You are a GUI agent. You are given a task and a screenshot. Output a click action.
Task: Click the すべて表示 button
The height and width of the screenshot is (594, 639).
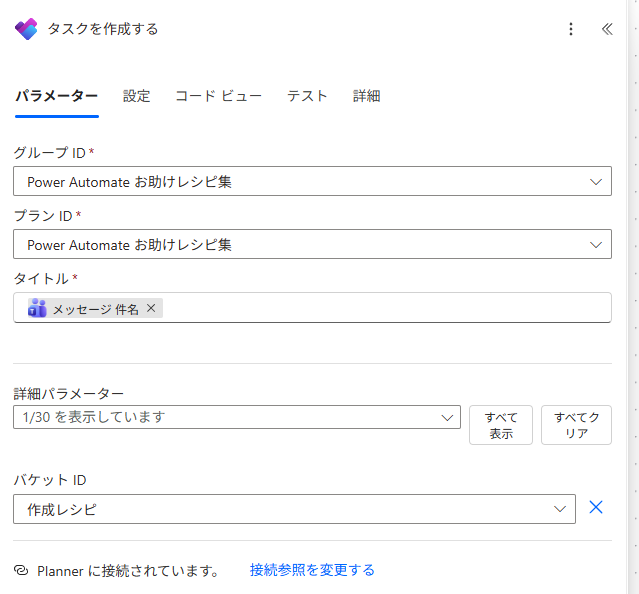[x=501, y=425]
